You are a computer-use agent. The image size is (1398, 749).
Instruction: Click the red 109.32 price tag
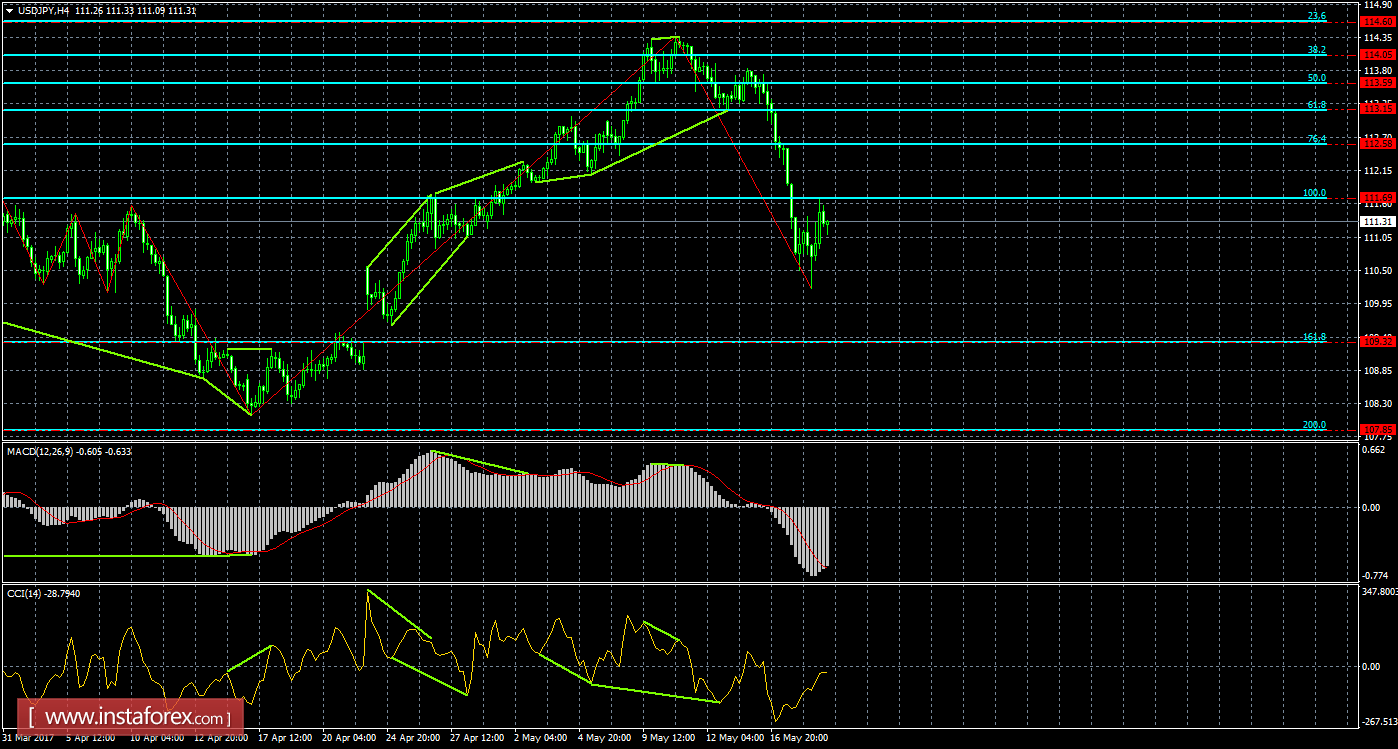tap(1379, 342)
